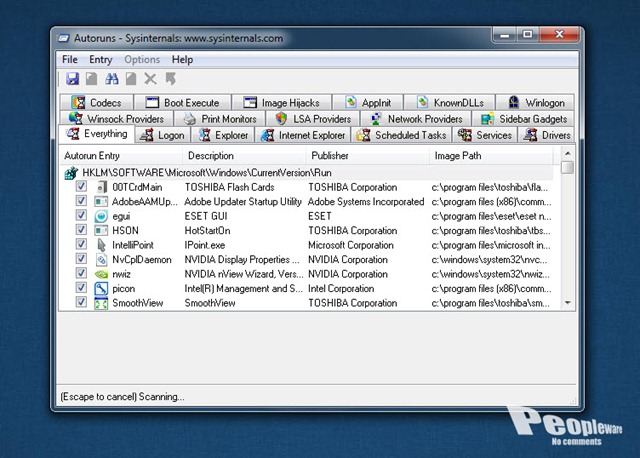Click 'Adobe Systems Incorporated' publisher cell
This screenshot has height=458, width=640.
click(366, 202)
